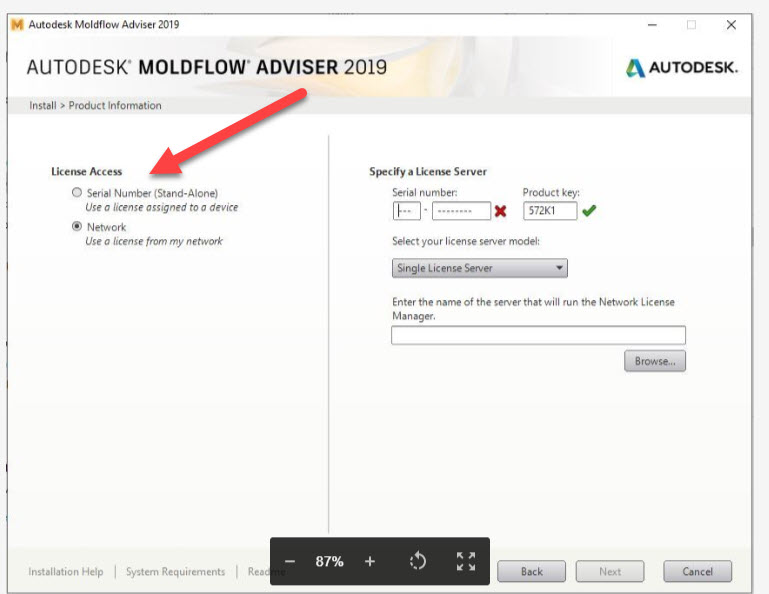Click the green check mark beside product key
The width and height of the screenshot is (769, 594).
pos(589,211)
